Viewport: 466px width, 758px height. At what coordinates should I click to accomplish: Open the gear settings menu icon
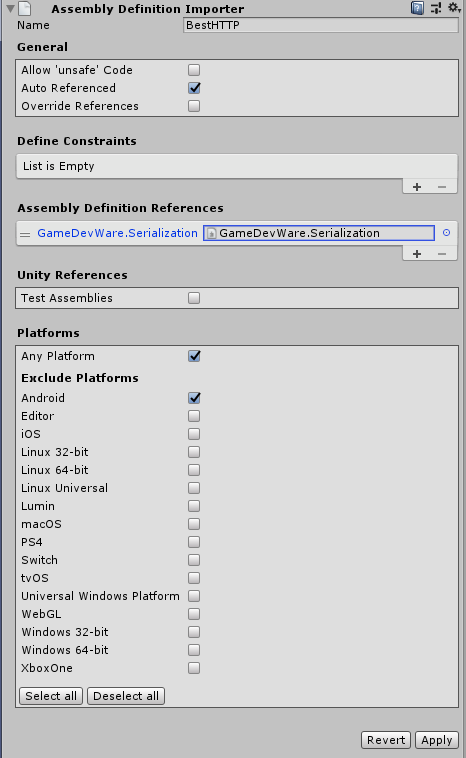[x=453, y=7]
